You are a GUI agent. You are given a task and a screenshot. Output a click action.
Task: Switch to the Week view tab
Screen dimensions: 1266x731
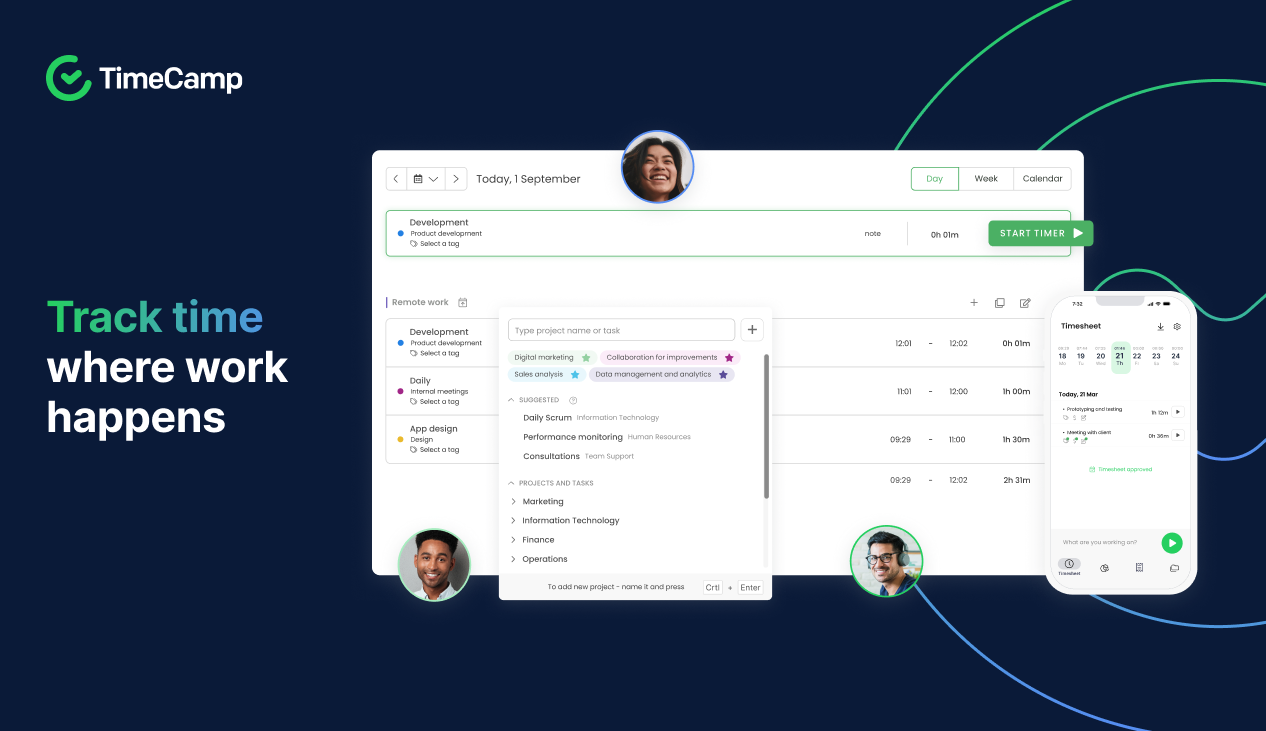point(986,179)
